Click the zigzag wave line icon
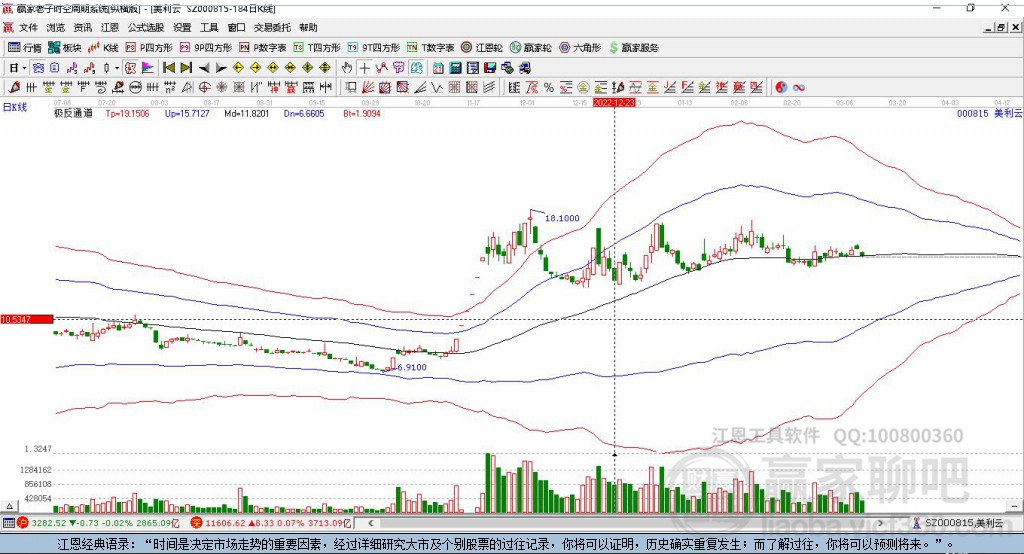This screenshot has width=1024, height=554. click(x=437, y=87)
